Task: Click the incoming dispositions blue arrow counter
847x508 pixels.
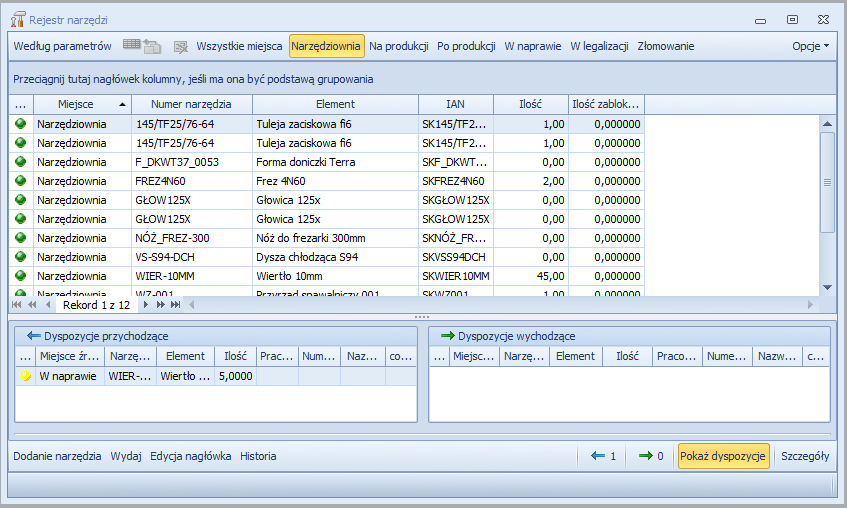Action: point(603,456)
